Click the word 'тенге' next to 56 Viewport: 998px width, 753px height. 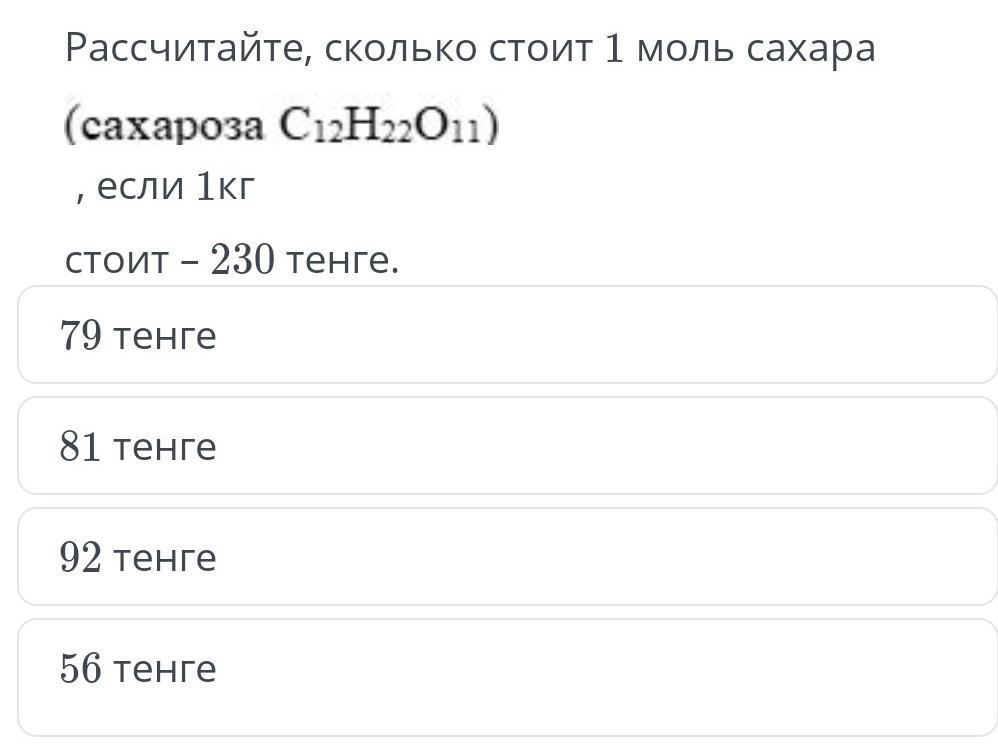[165, 670]
